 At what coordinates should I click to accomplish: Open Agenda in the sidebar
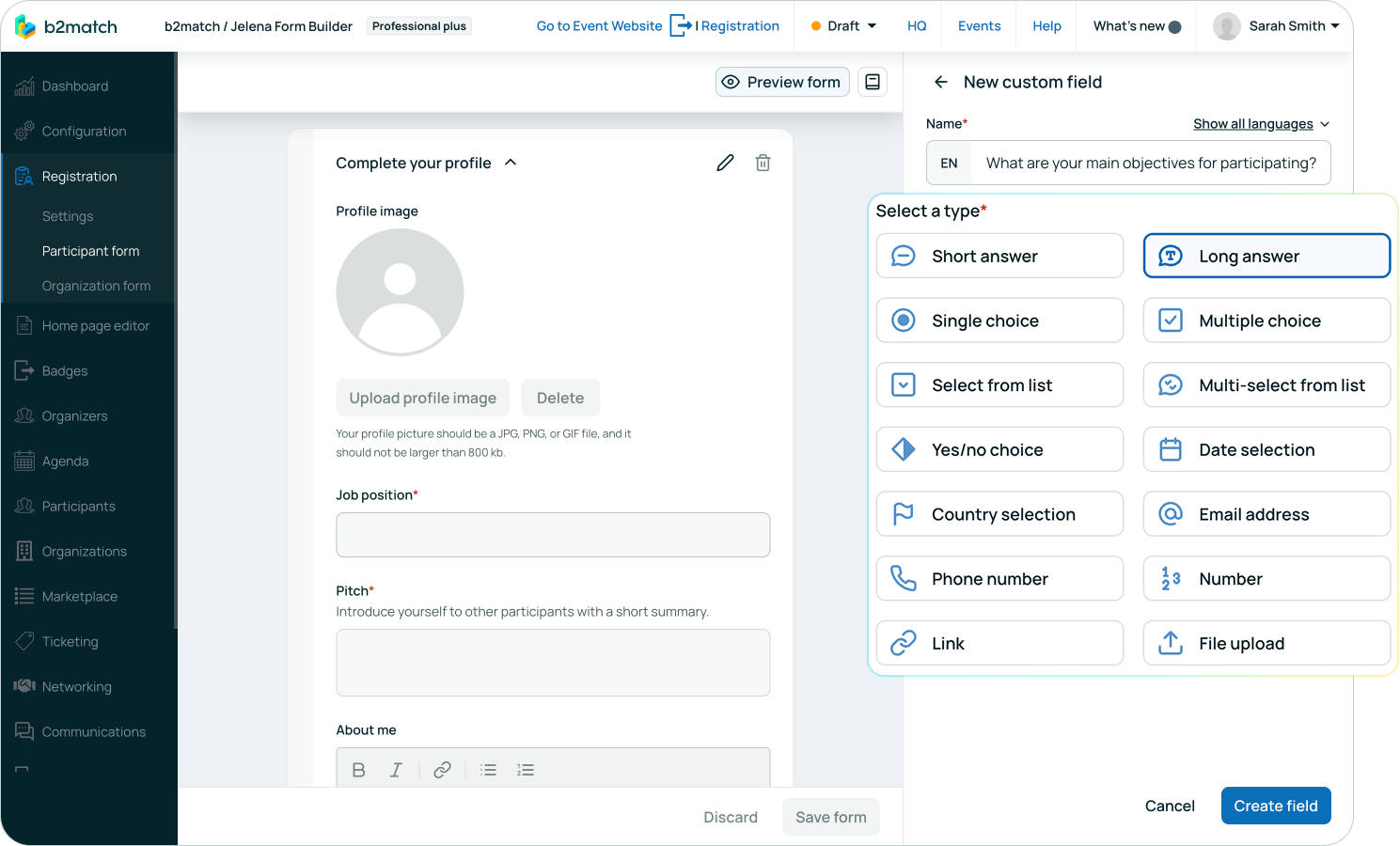65,462
